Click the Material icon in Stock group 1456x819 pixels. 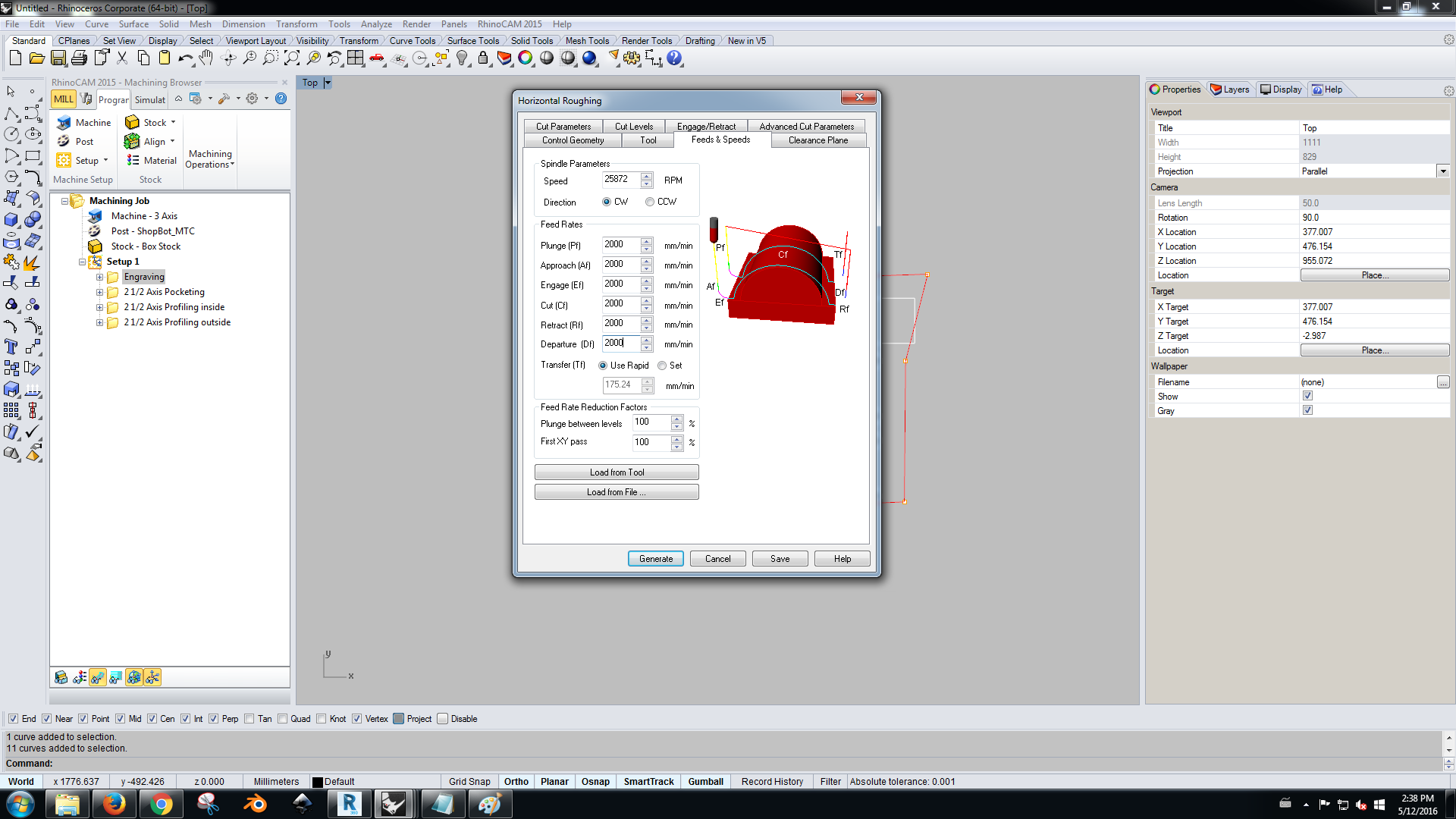[x=133, y=161]
